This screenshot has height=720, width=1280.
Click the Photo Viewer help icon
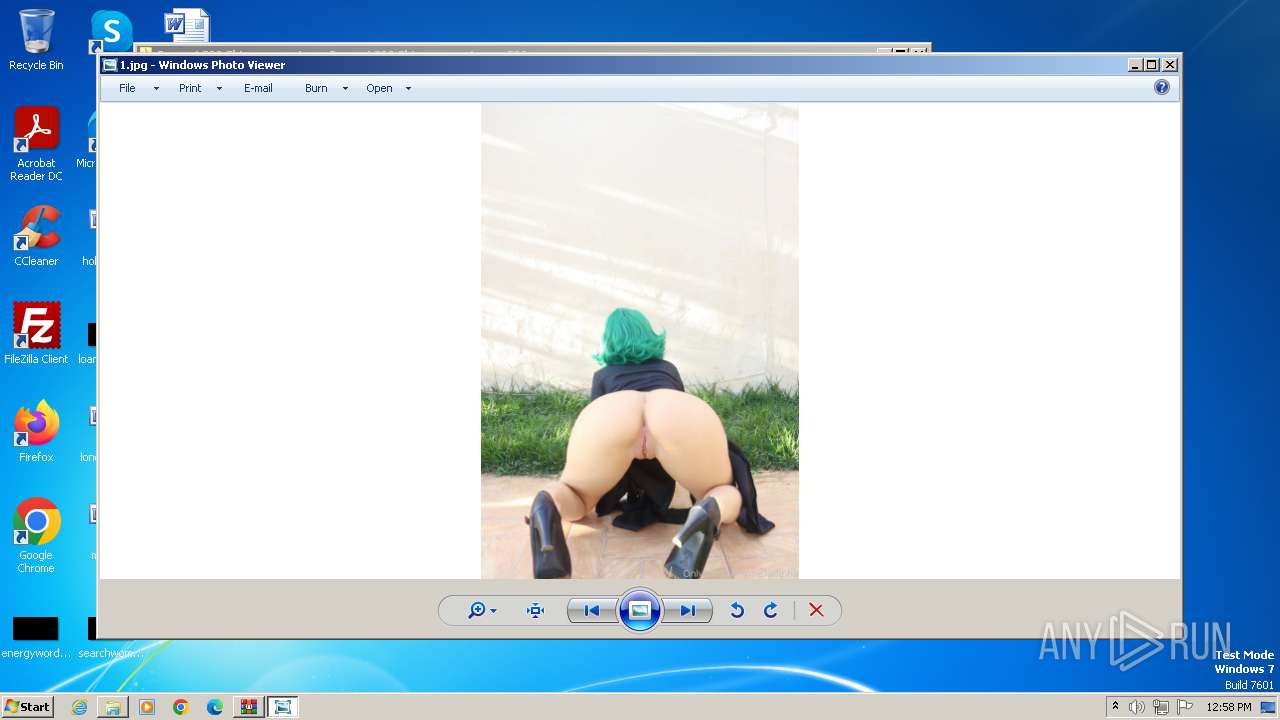click(x=1161, y=87)
